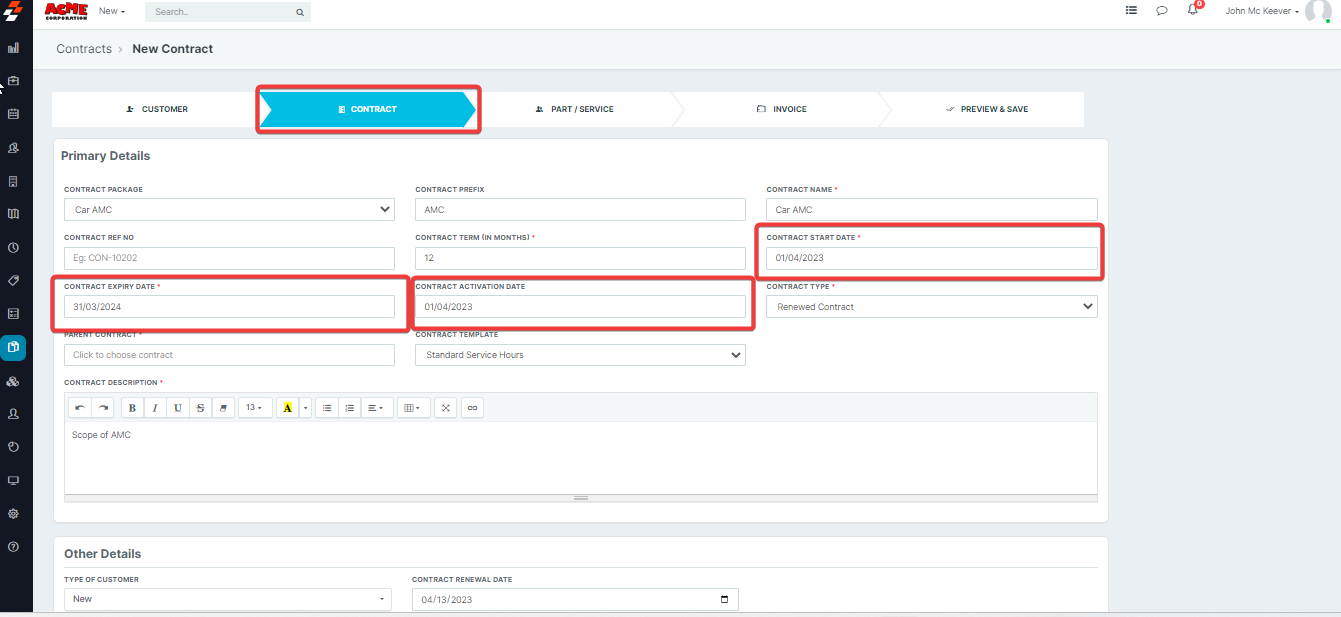Click the dashboard bar chart sidebar icon
Image resolution: width=1341 pixels, height=617 pixels.
point(13,47)
